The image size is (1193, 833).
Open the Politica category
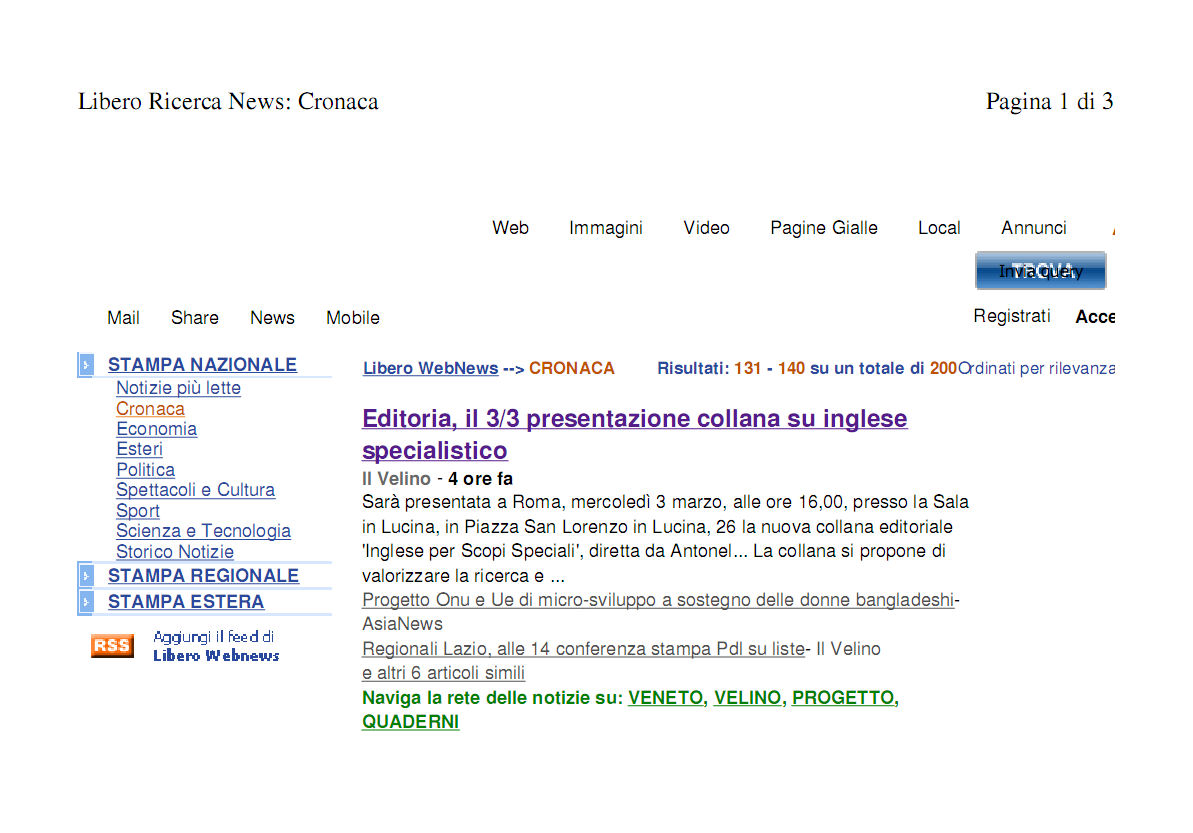click(145, 470)
